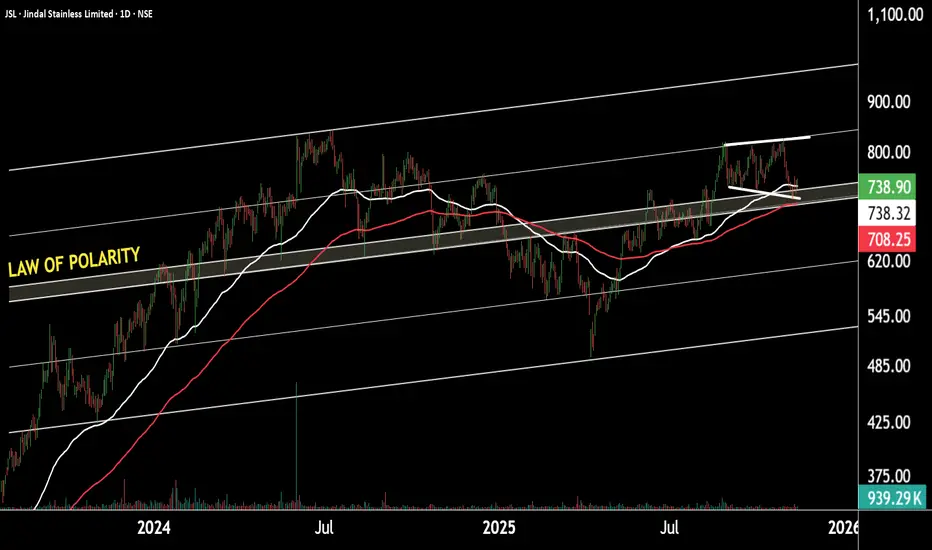Click the 375.00 price axis value

pos(889,476)
